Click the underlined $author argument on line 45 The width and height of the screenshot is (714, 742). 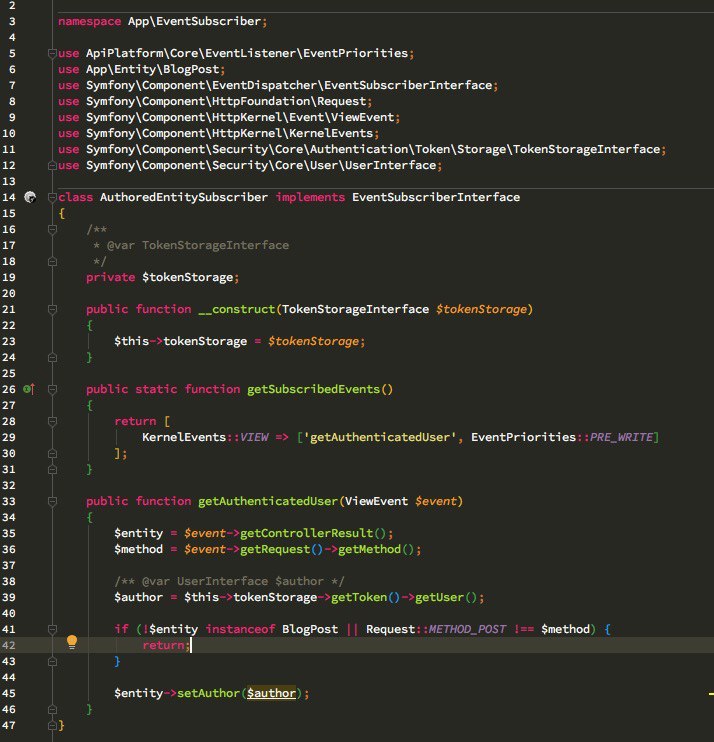(271, 694)
